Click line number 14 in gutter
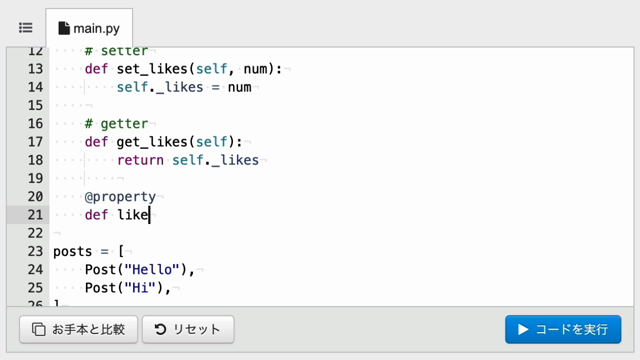This screenshot has height=360, width=640. 35,87
